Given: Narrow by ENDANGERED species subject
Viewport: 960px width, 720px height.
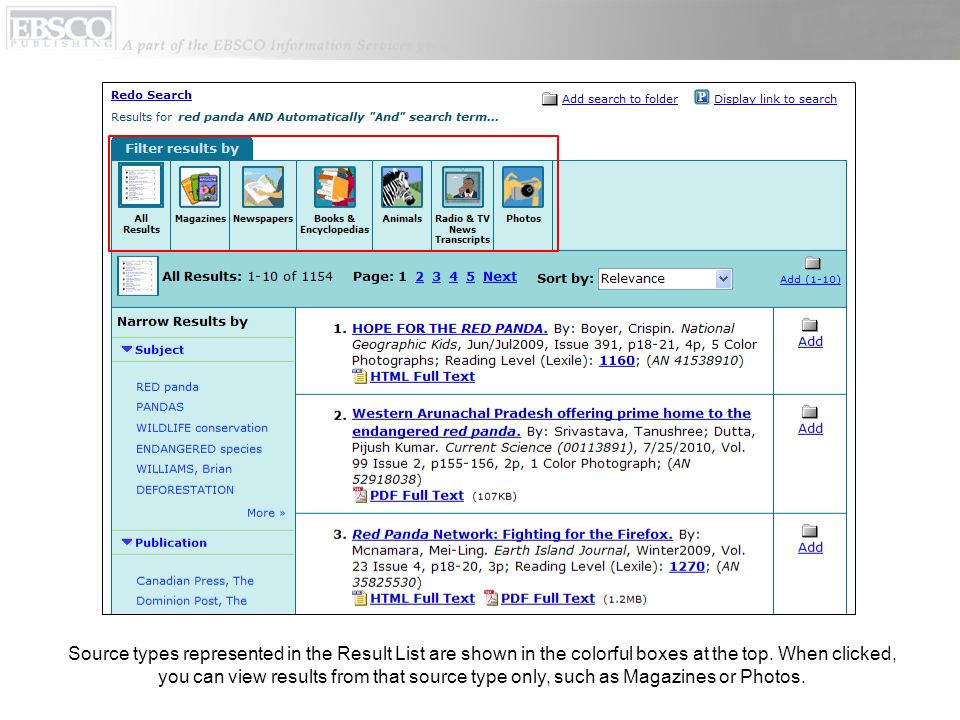Looking at the screenshot, I should pyautogui.click(x=199, y=449).
